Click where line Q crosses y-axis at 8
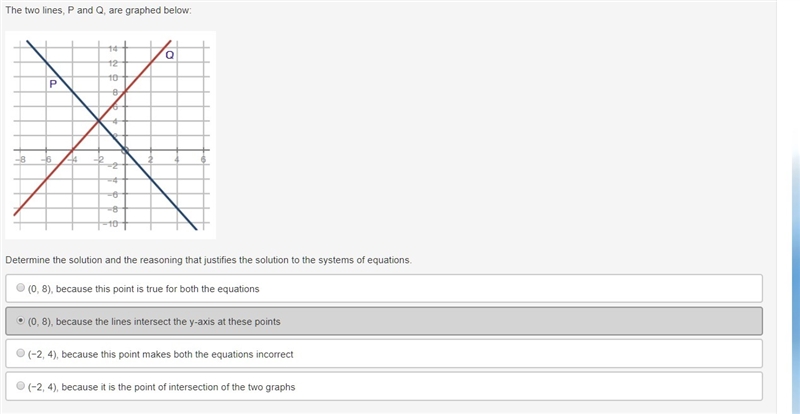Image resolution: width=800 pixels, height=414 pixels. (x=126, y=92)
